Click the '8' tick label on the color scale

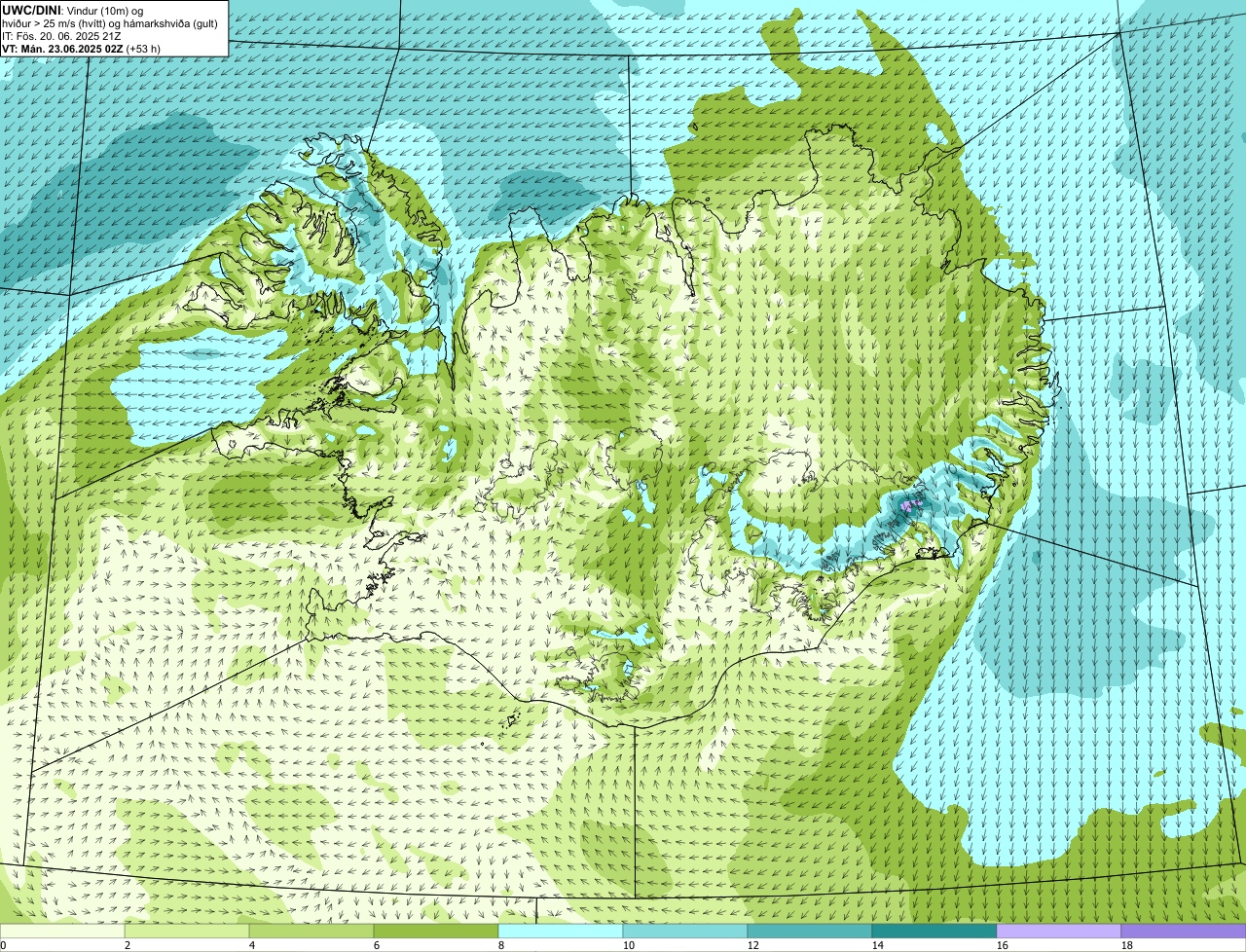tap(501, 945)
